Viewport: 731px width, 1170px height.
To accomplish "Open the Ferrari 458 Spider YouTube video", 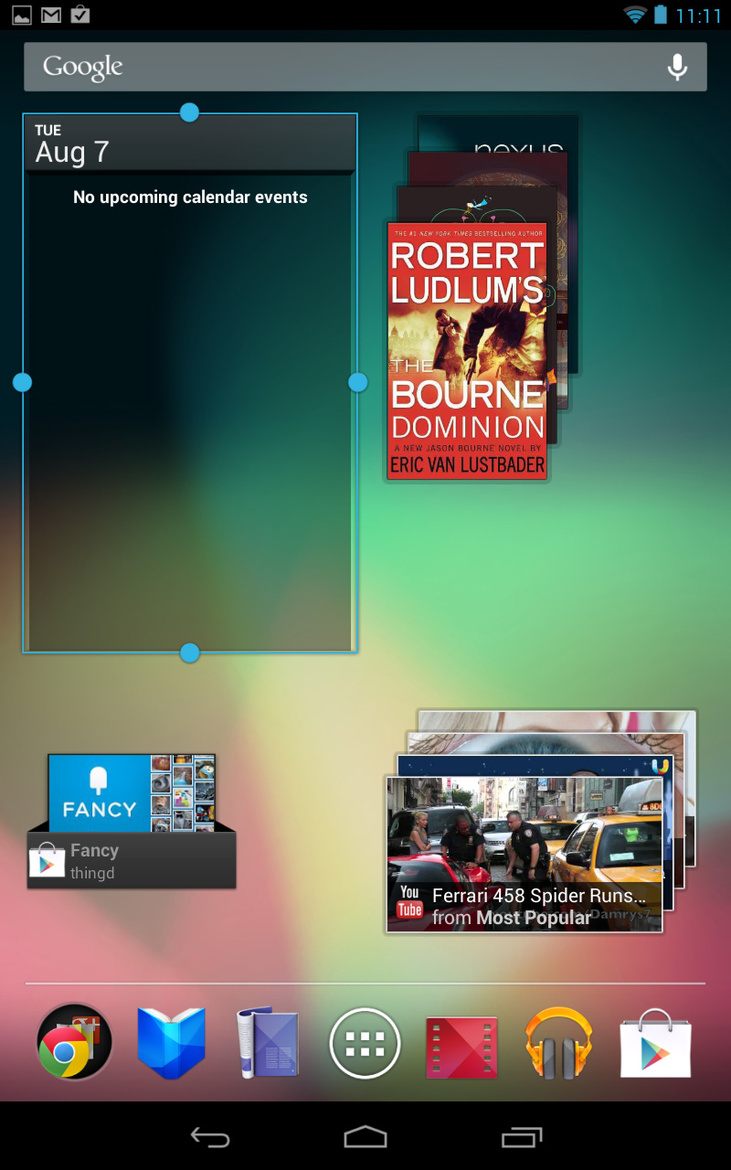I will [524, 854].
